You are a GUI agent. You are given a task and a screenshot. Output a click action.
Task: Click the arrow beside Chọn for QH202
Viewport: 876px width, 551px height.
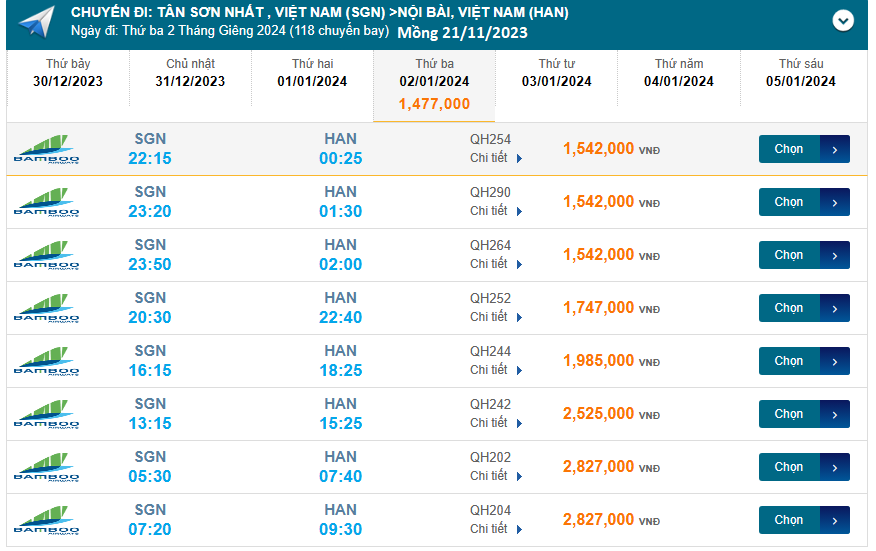(835, 467)
